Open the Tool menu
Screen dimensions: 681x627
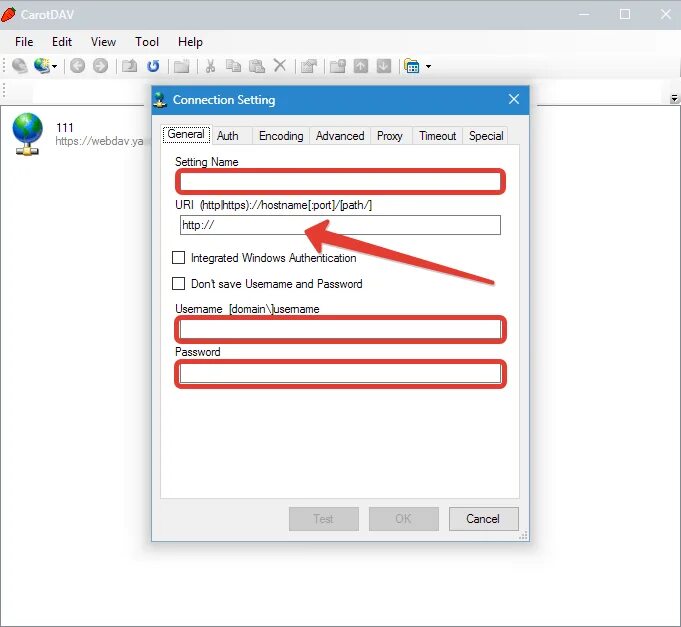(x=147, y=42)
